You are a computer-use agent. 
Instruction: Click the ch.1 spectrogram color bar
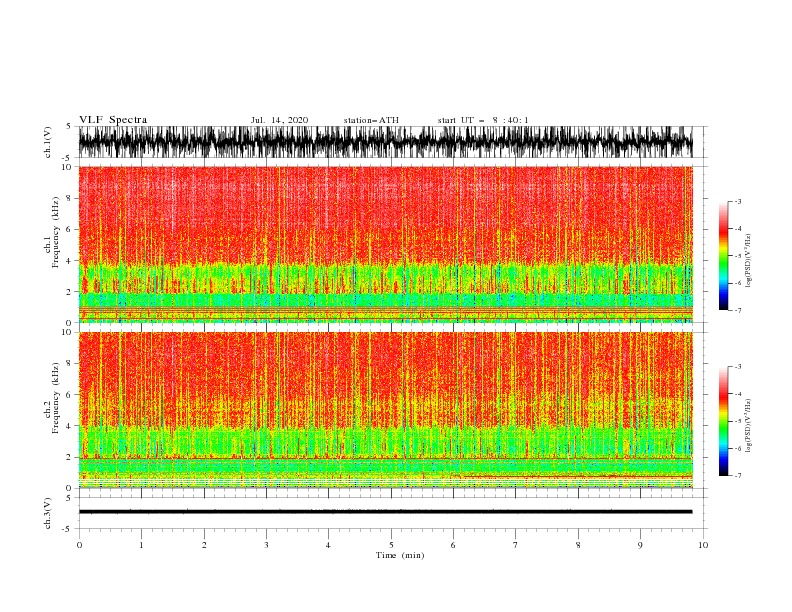point(724,256)
